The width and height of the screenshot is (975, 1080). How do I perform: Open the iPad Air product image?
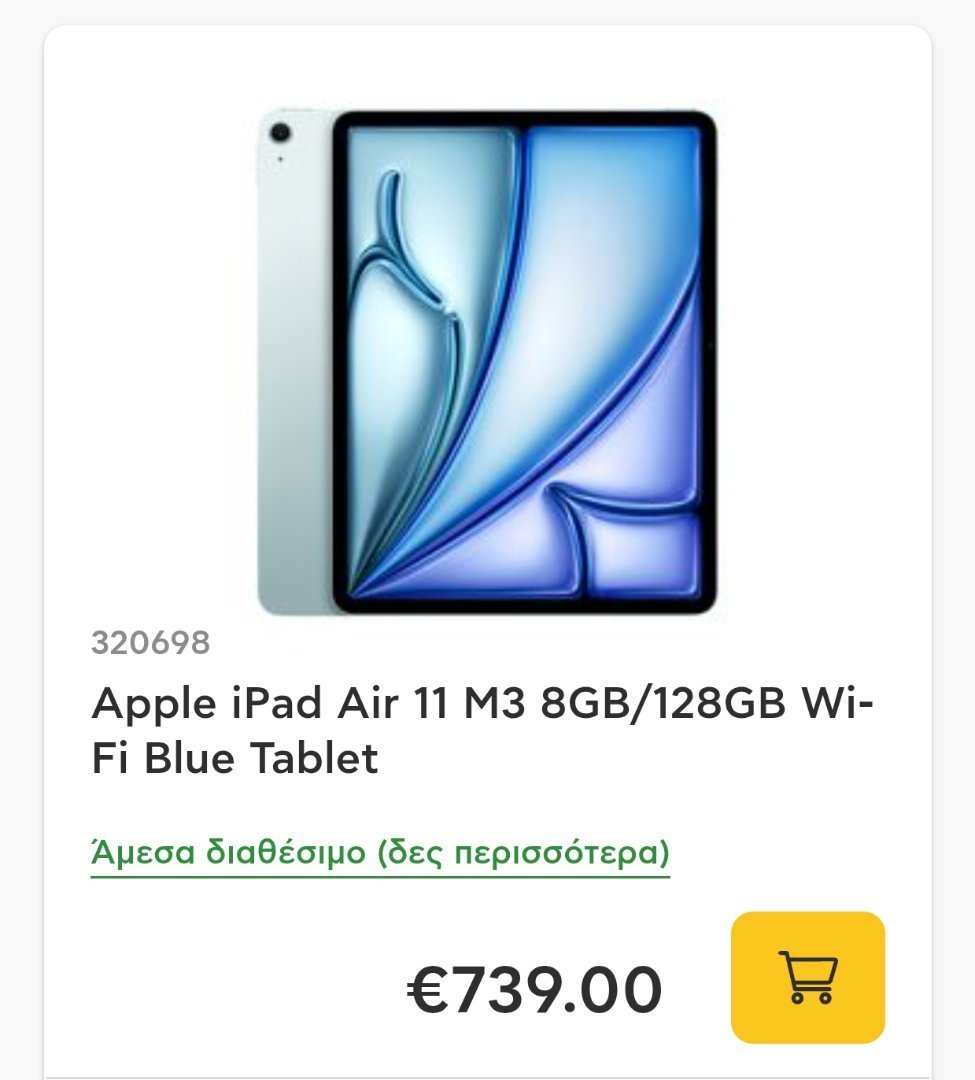pos(488,362)
